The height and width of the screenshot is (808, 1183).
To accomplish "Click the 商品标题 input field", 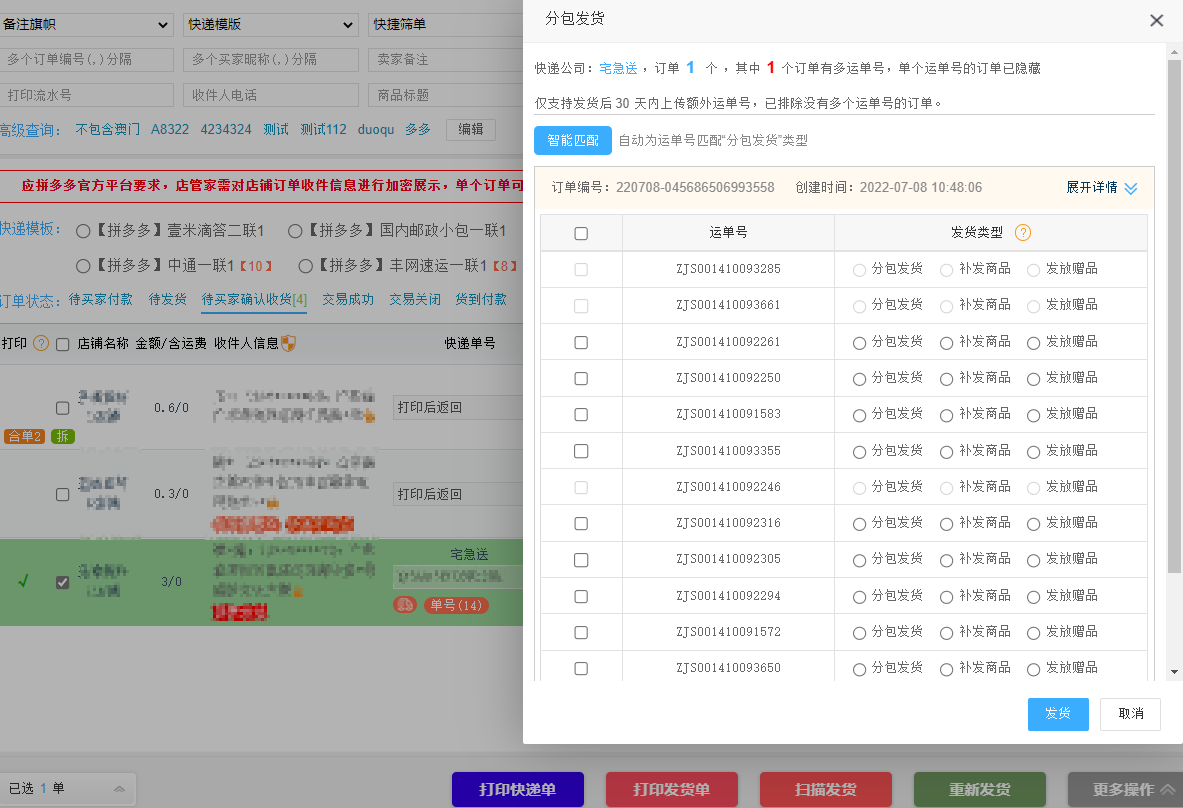I will click(x=446, y=95).
